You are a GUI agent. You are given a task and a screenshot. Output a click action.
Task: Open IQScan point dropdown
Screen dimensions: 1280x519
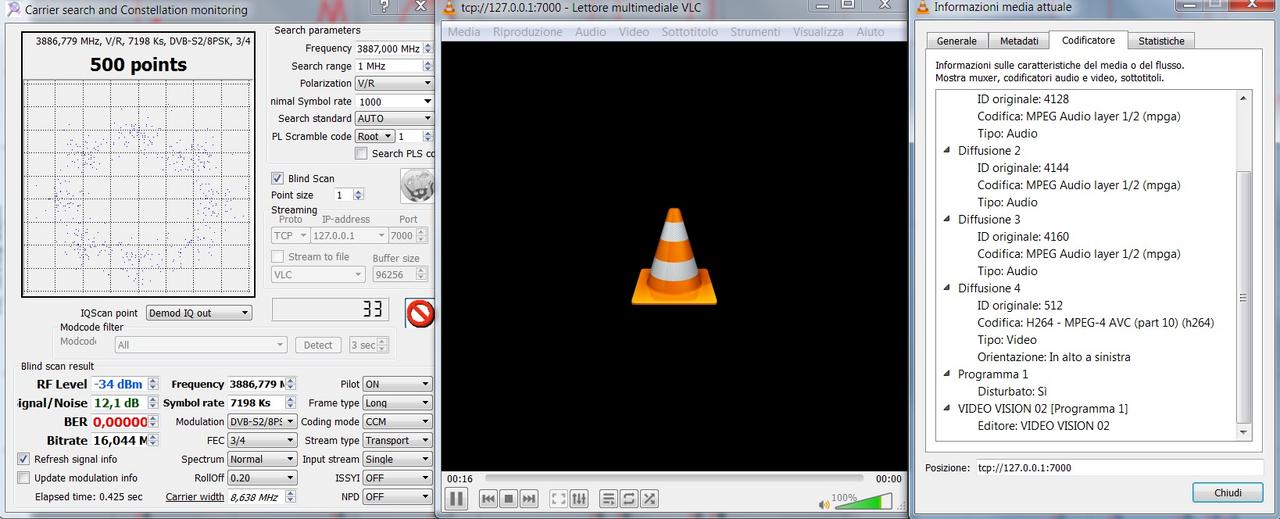(x=198, y=313)
